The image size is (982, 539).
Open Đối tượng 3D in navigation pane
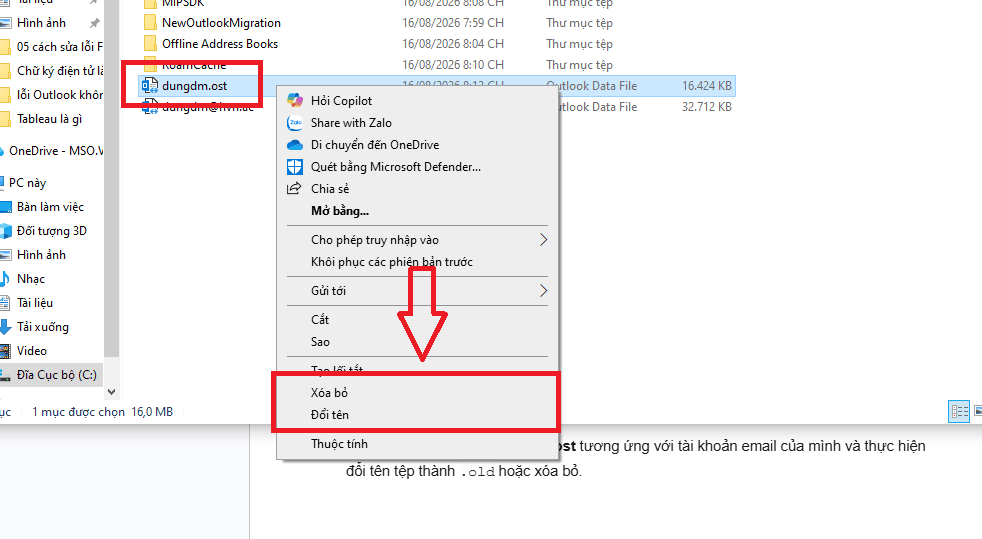pos(51,230)
